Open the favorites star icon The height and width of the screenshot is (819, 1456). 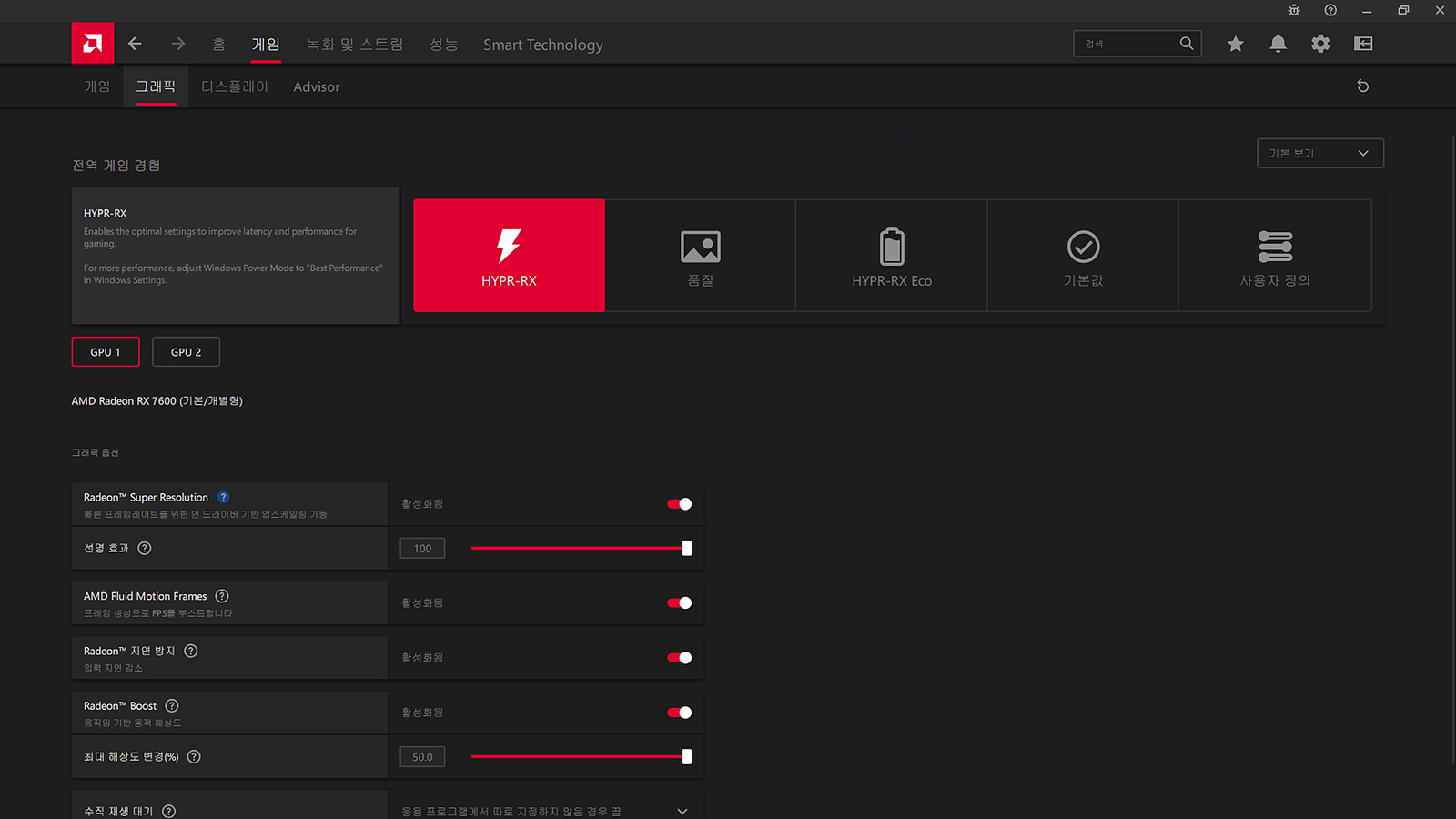point(1235,44)
